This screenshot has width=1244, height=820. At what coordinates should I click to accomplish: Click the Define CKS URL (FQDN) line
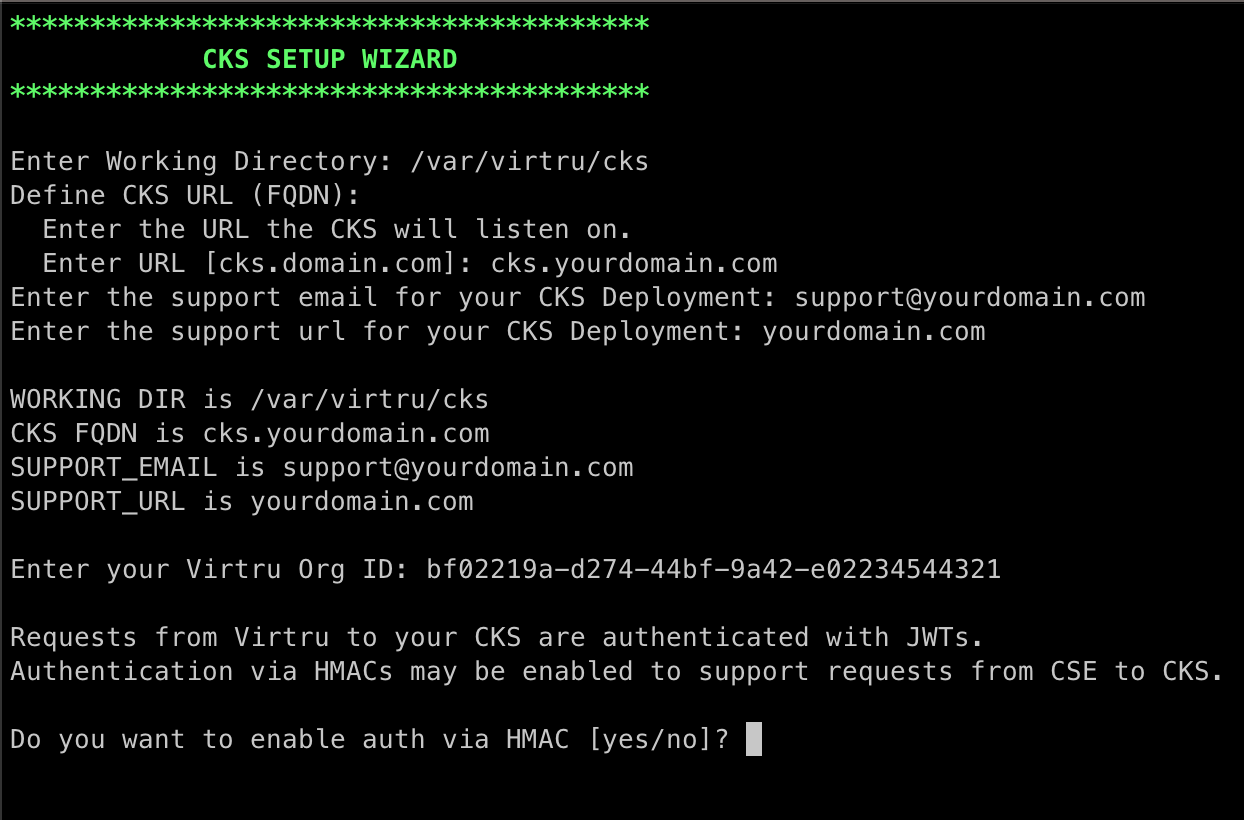coord(186,196)
